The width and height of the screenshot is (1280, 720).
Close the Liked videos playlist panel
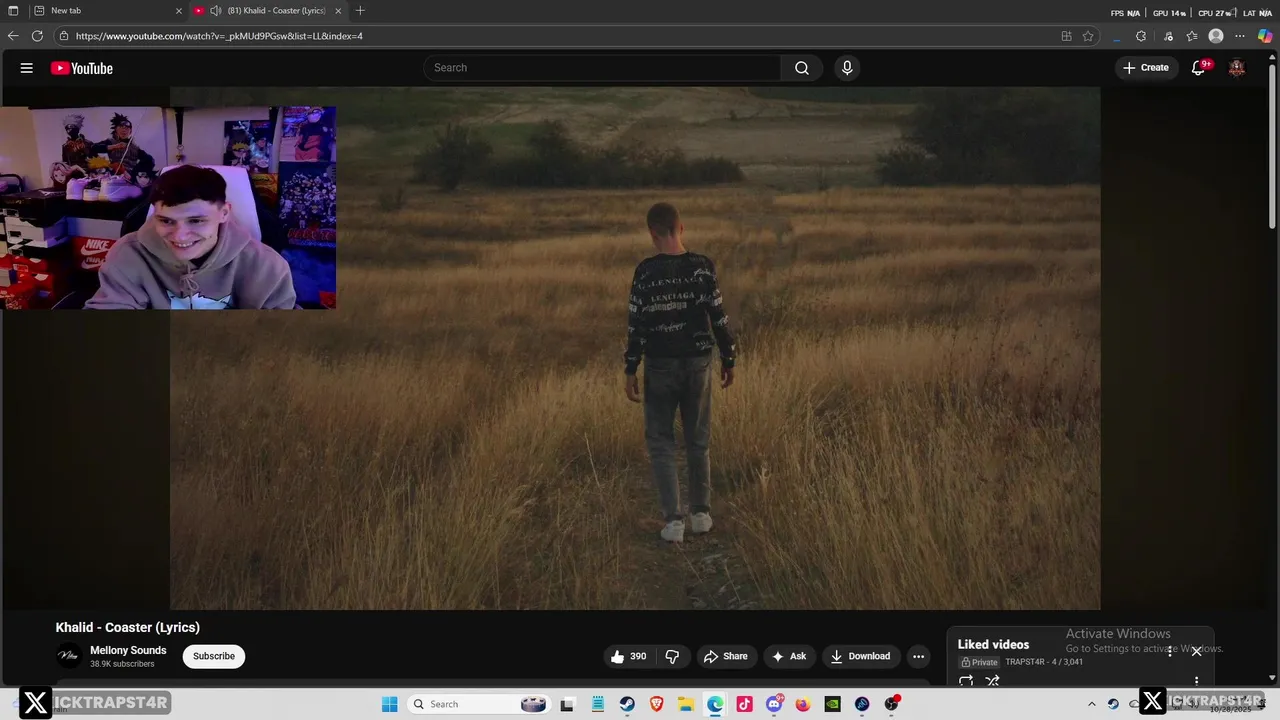[x=1196, y=651]
